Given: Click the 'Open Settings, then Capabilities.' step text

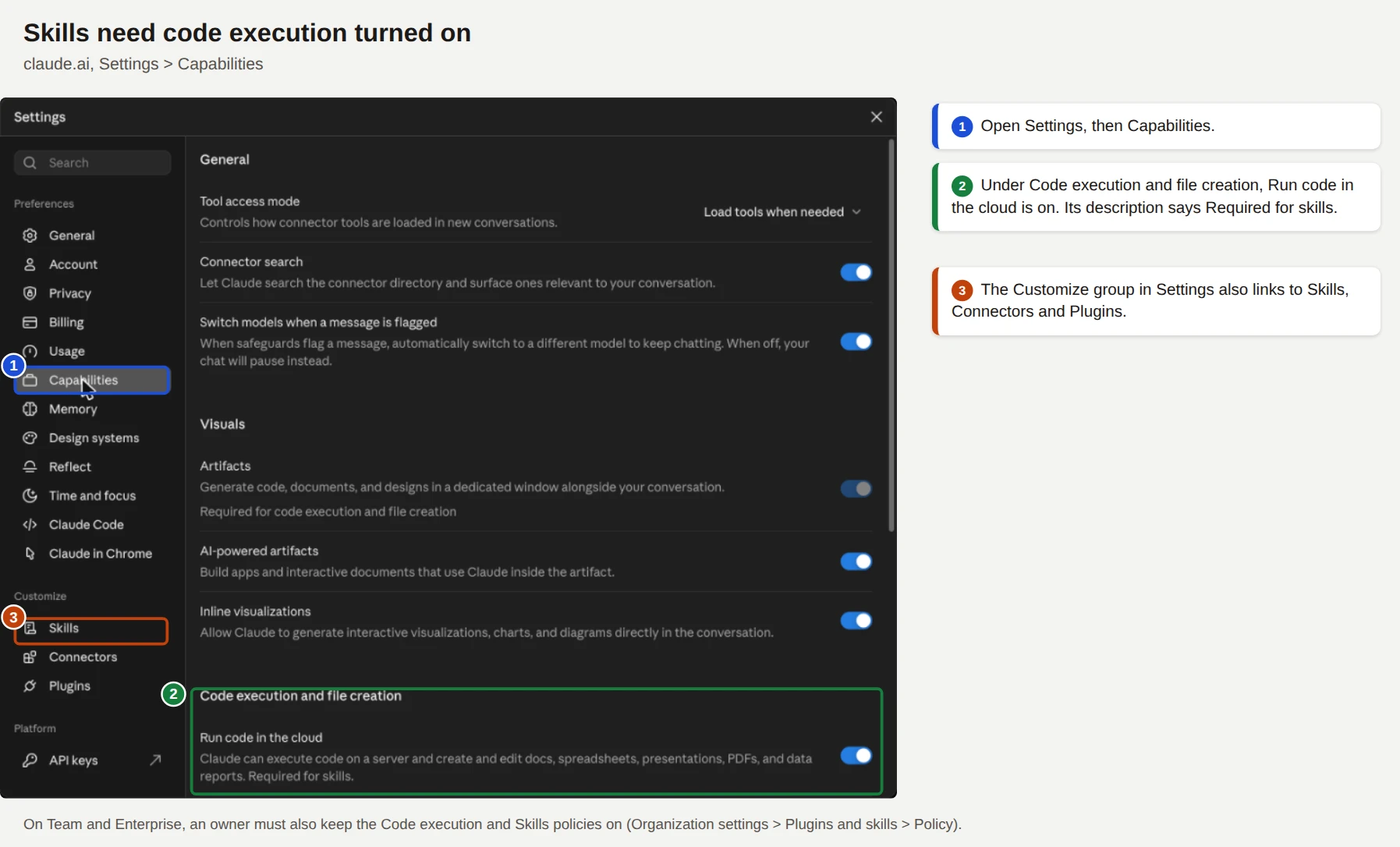Looking at the screenshot, I should [1097, 126].
